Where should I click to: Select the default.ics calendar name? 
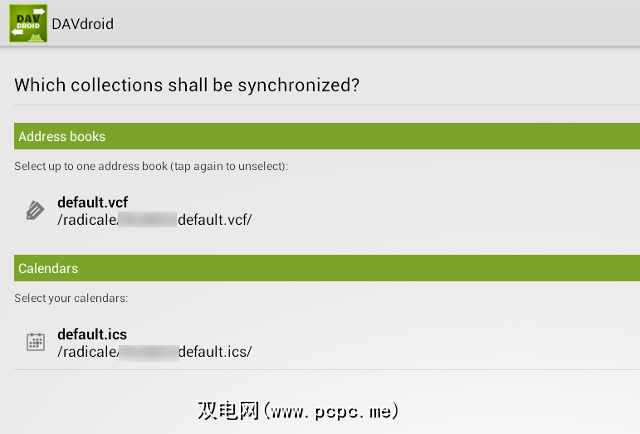click(x=92, y=334)
